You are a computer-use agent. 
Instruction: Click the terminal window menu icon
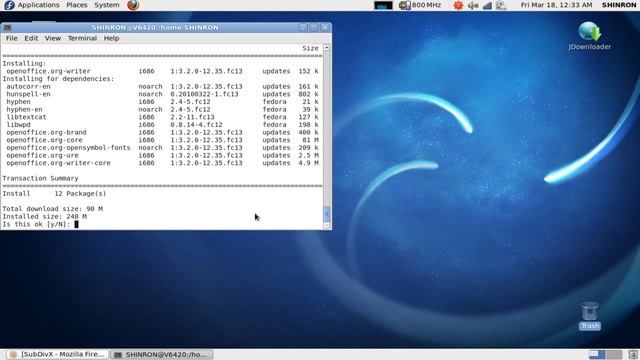(7, 27)
